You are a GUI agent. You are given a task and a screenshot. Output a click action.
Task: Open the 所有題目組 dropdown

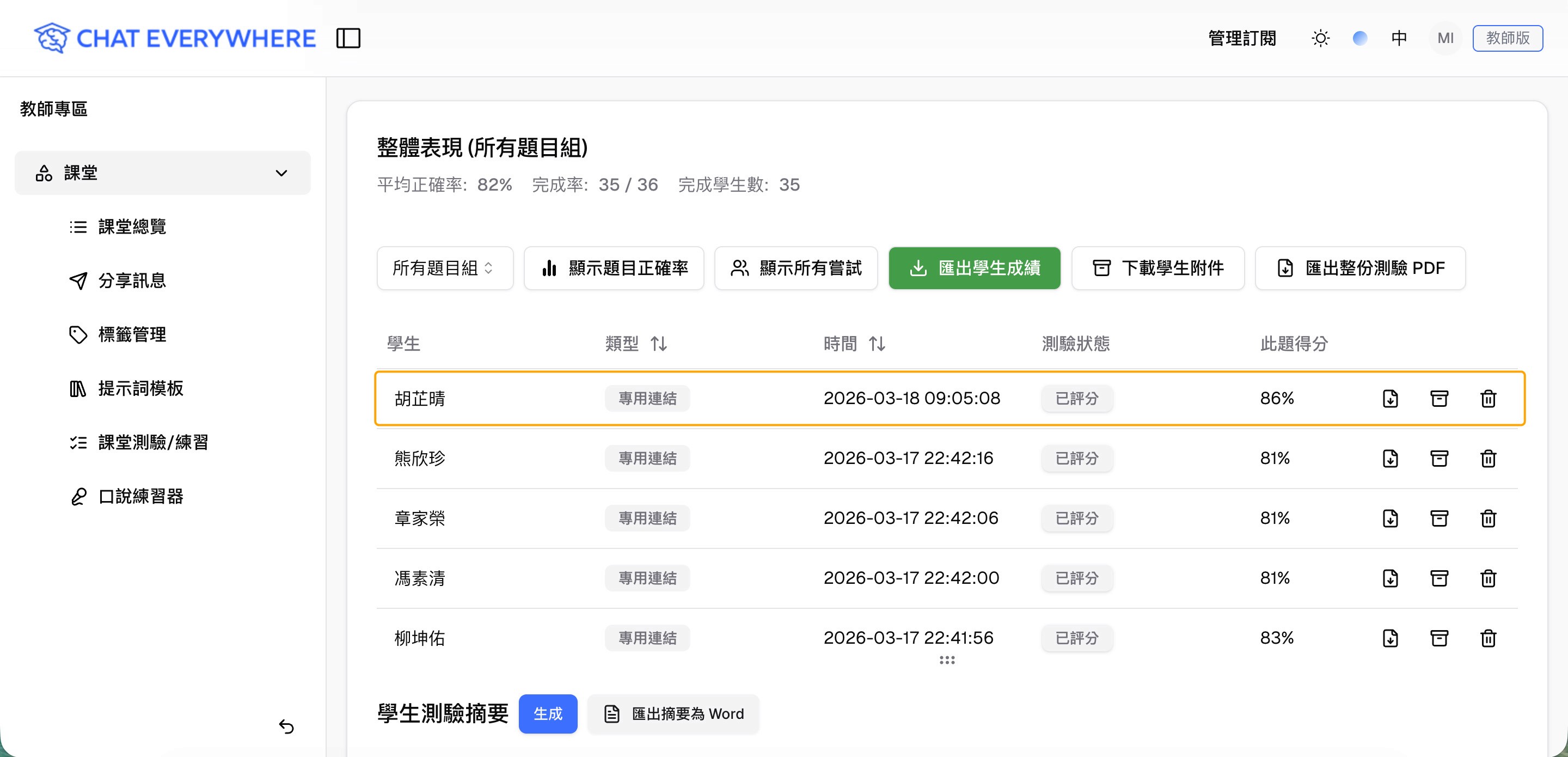pos(444,268)
